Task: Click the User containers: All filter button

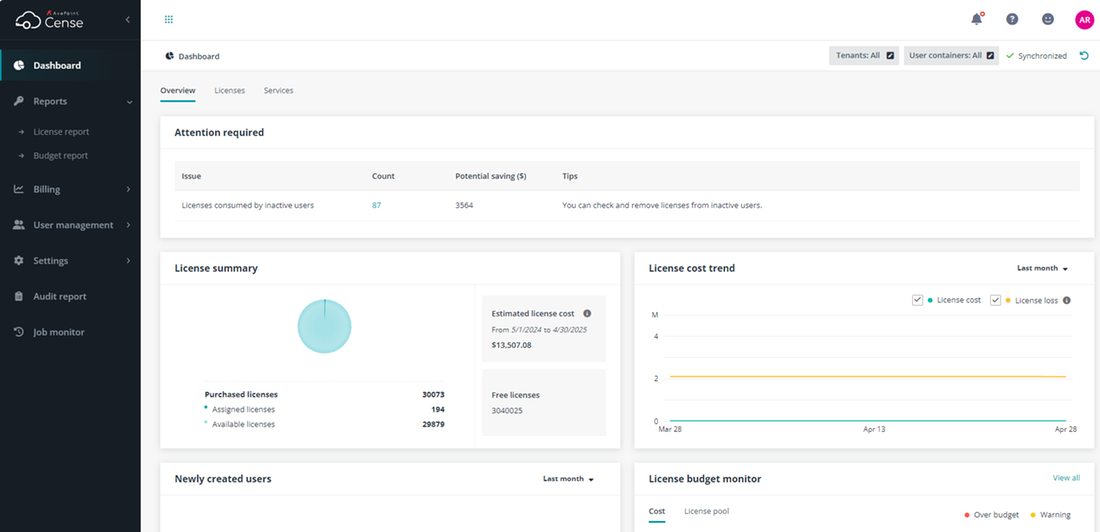Action: point(951,56)
